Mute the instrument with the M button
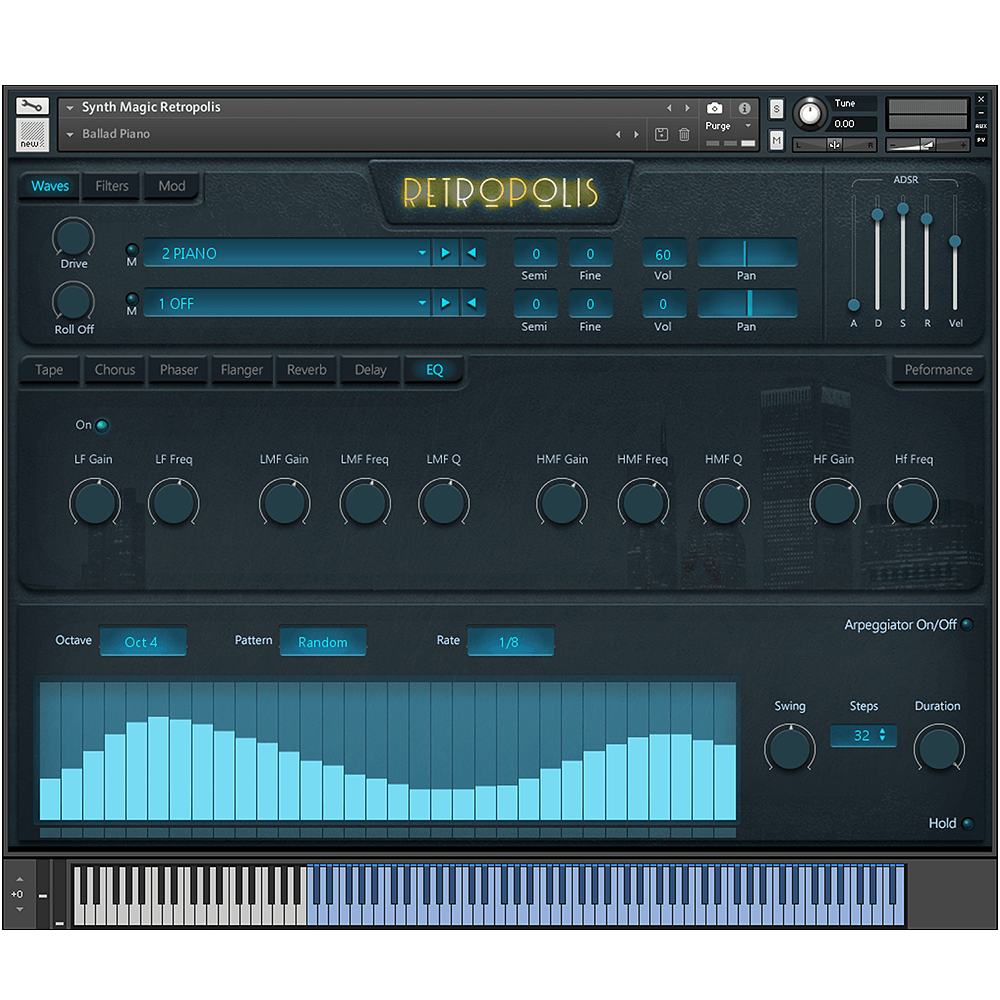 776,140
